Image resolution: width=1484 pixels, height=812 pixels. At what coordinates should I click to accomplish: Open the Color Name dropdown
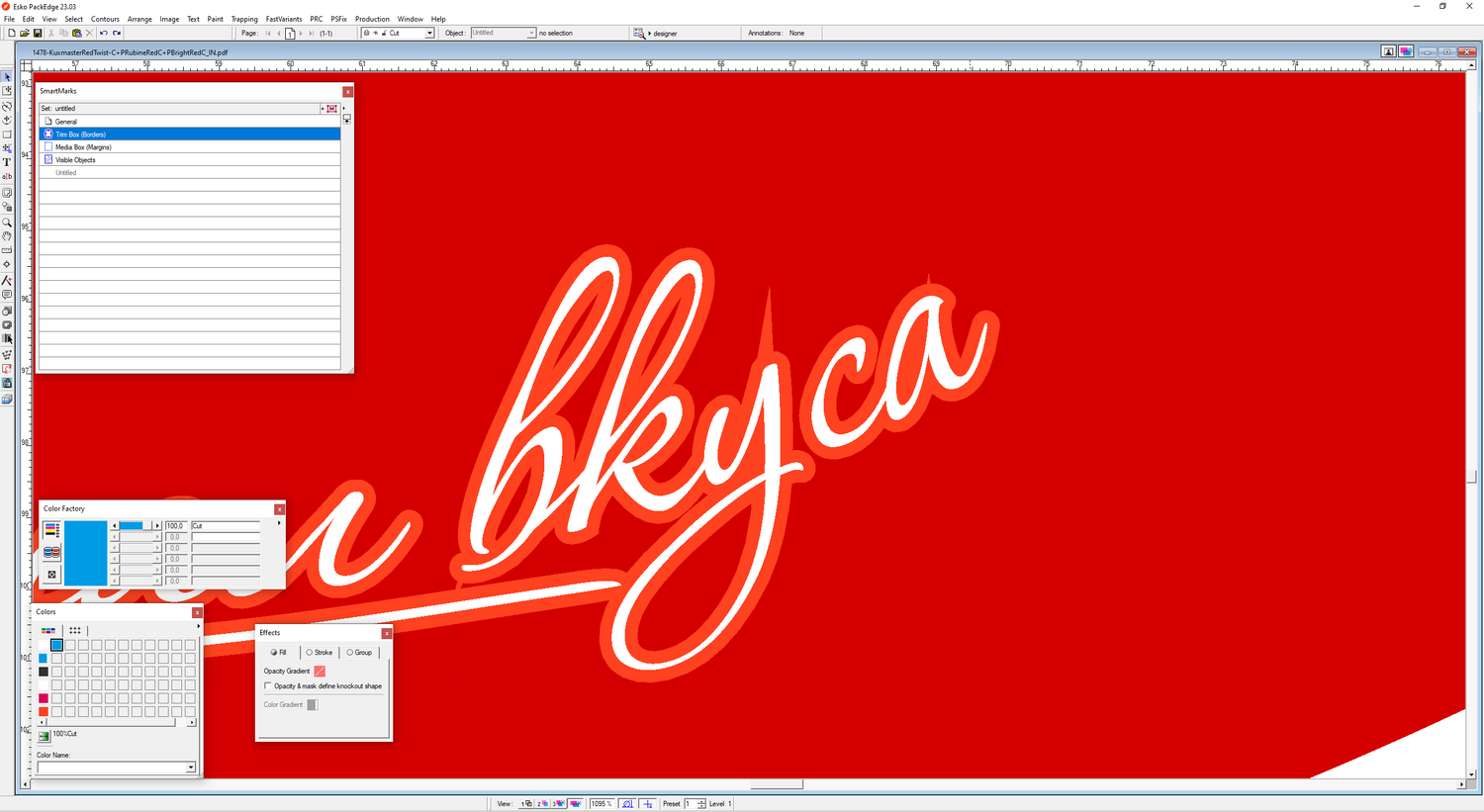click(191, 767)
